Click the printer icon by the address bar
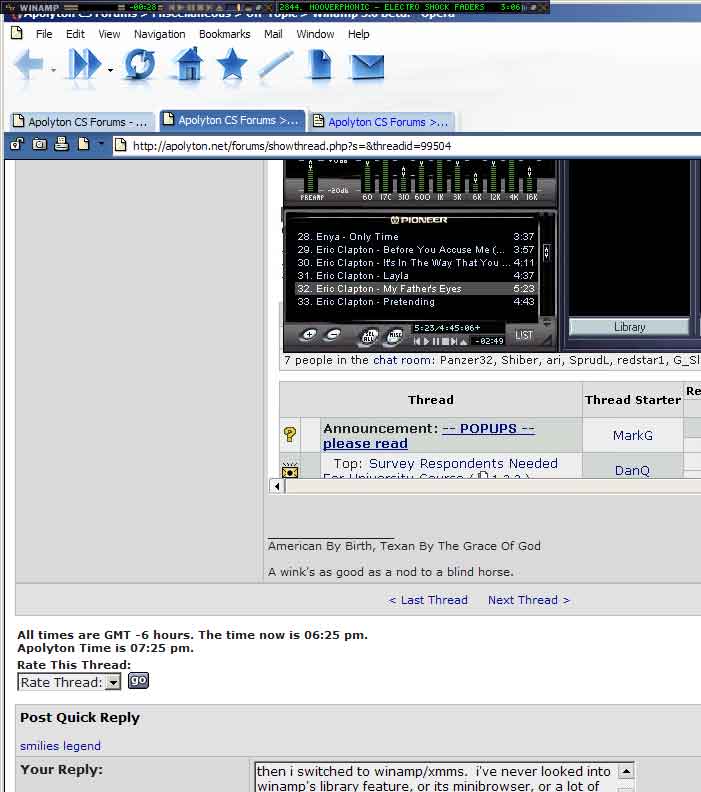Screen dimensions: 701x792 click(x=62, y=144)
